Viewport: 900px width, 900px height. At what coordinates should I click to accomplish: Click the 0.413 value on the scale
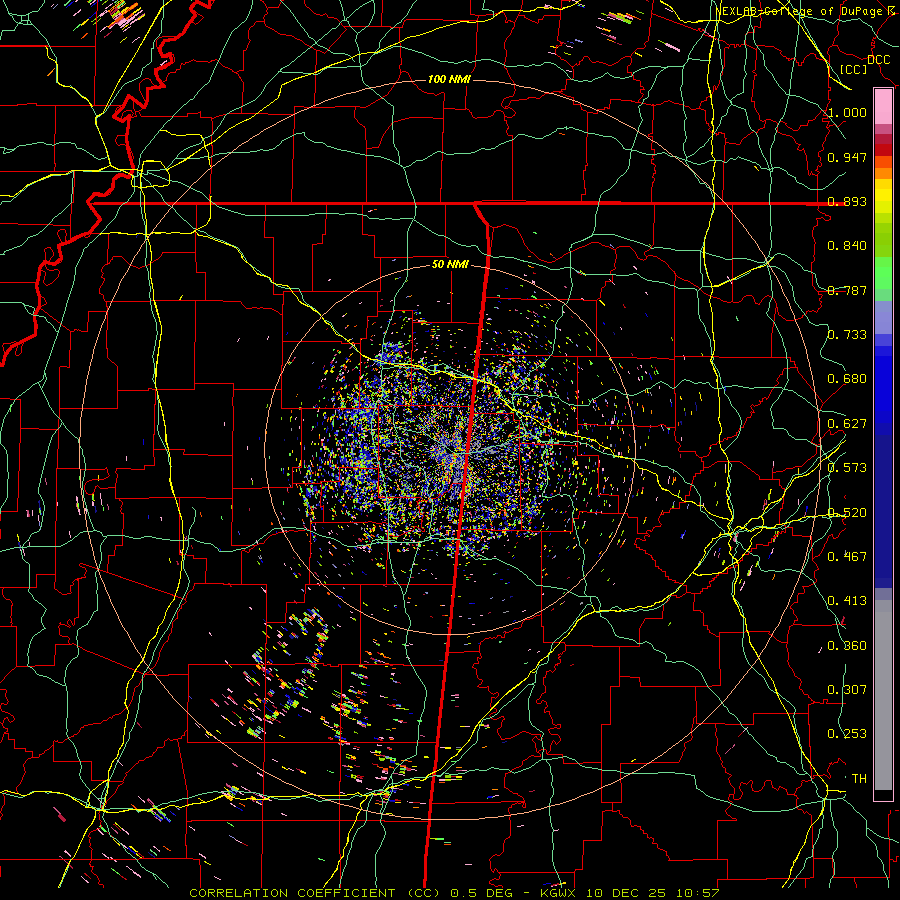coord(847,601)
